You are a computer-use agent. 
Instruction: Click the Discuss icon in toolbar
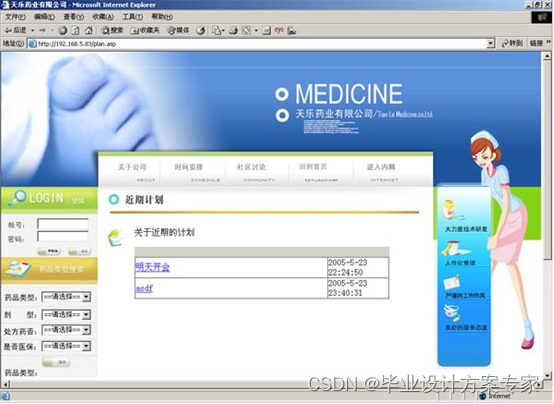266,30
